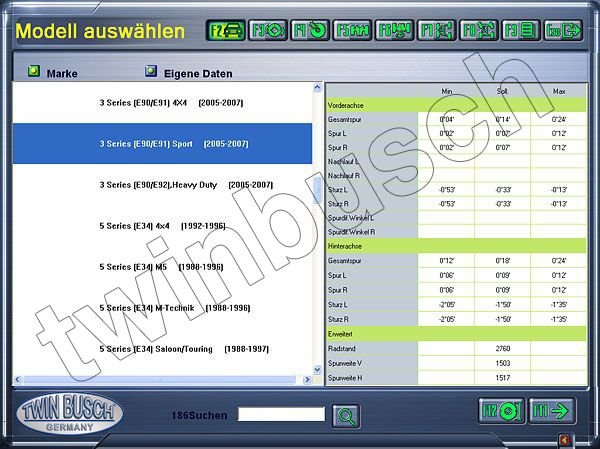This screenshot has width=600, height=449.
Task: Click the F8 chassis diagram icon
Action: point(479,31)
